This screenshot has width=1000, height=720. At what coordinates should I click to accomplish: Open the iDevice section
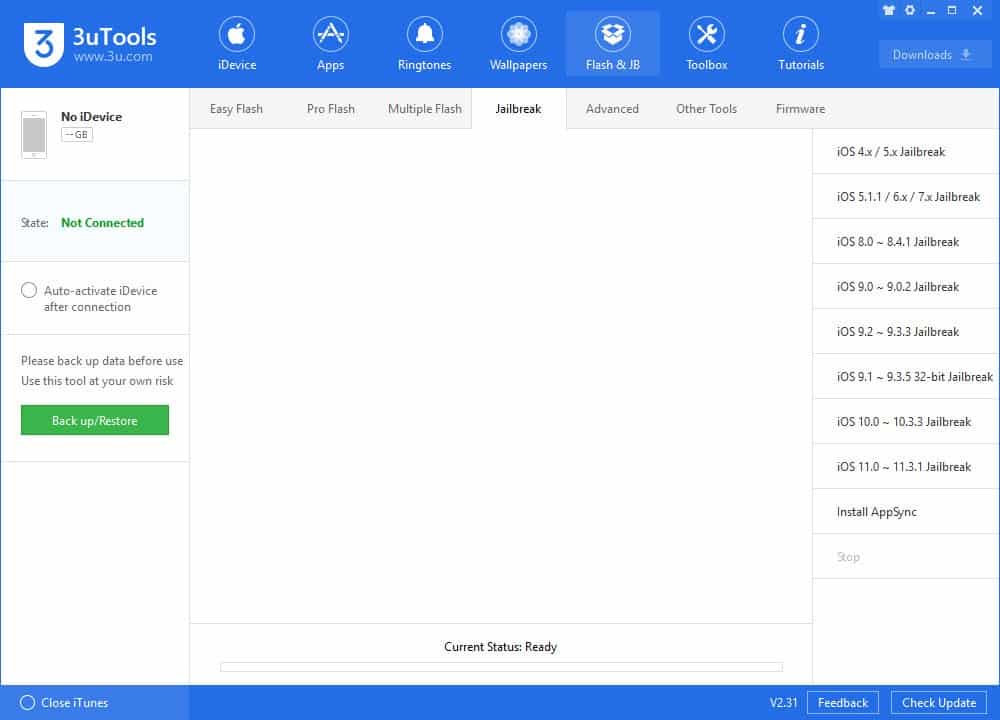click(x=237, y=45)
